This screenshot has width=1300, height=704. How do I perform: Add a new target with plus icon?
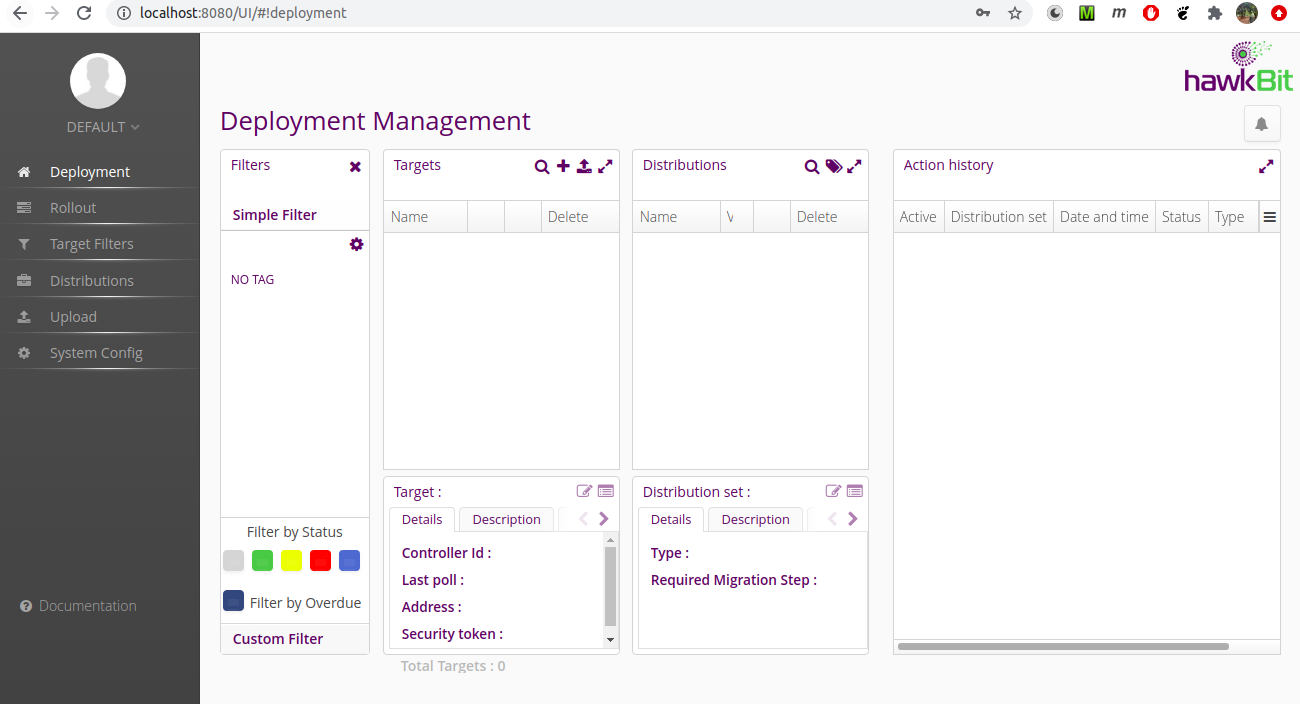(563, 166)
